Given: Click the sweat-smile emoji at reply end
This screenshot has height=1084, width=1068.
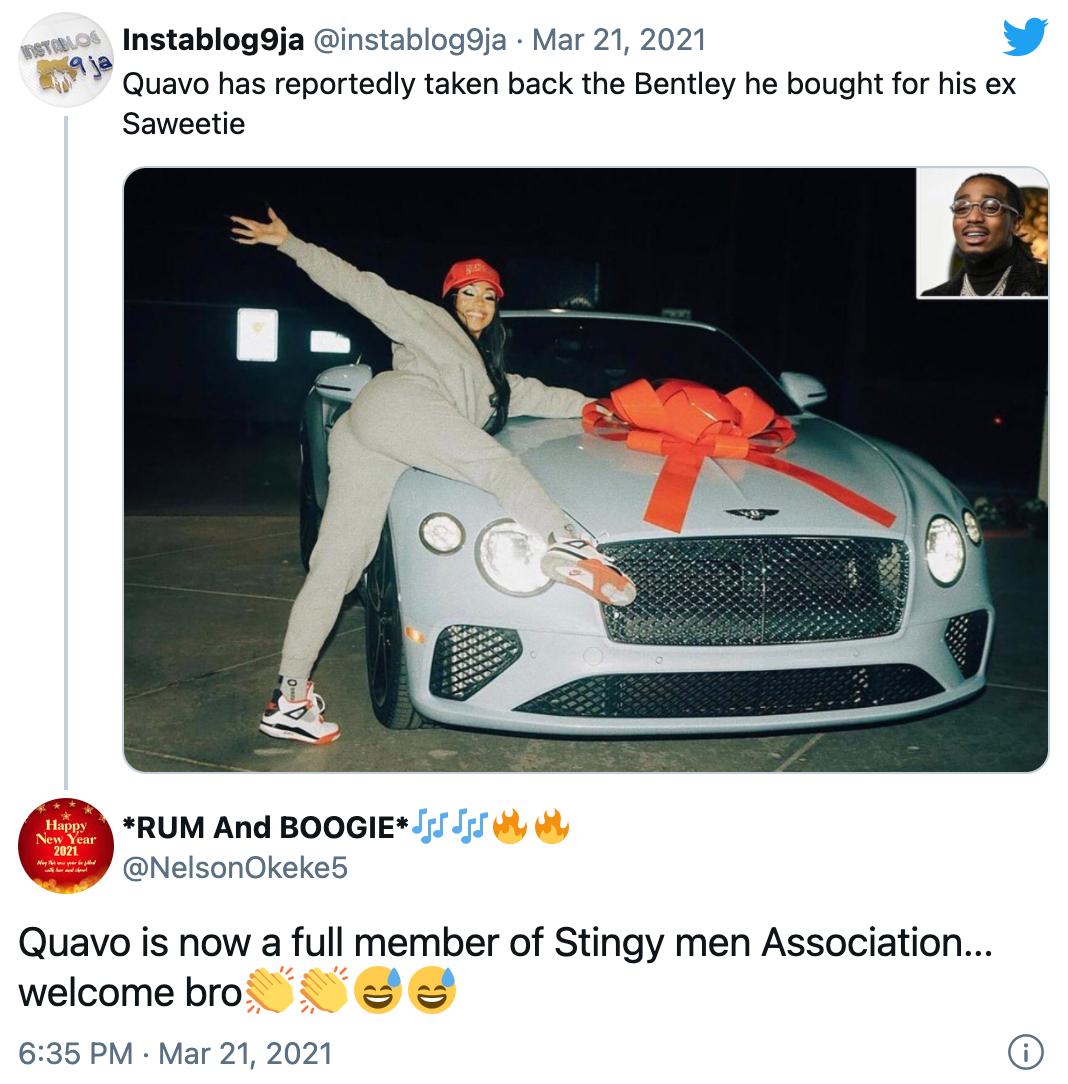Looking at the screenshot, I should tap(431, 990).
